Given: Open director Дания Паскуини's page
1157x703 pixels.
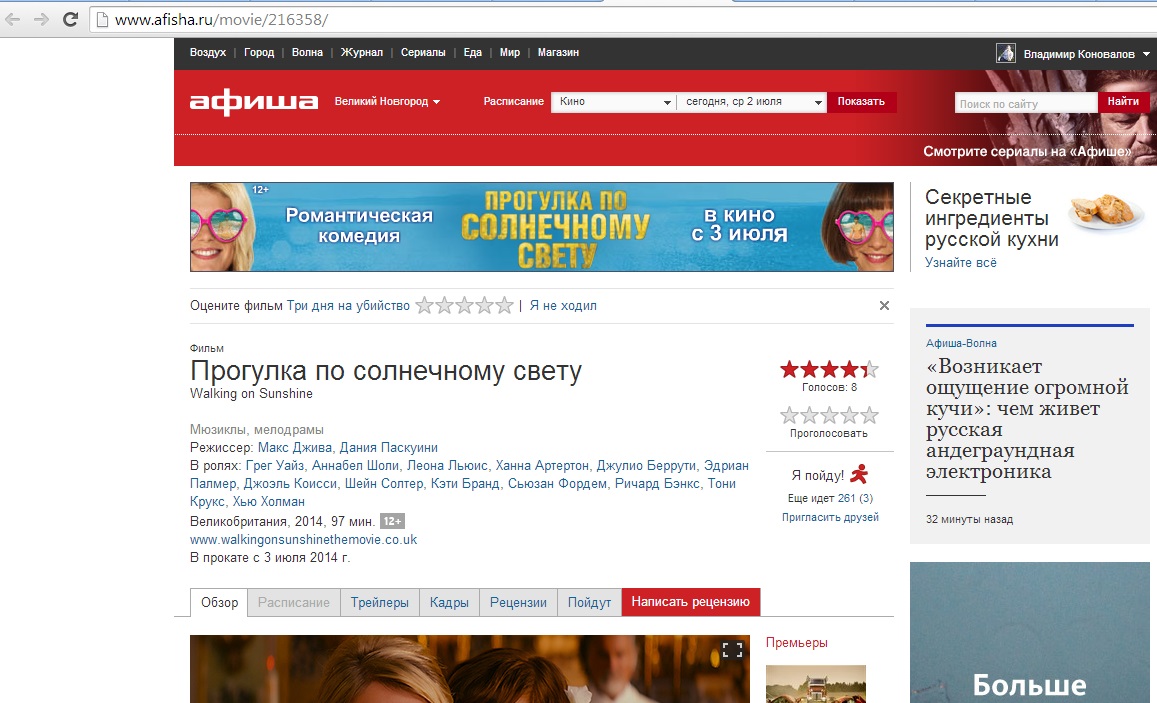Looking at the screenshot, I should [389, 448].
